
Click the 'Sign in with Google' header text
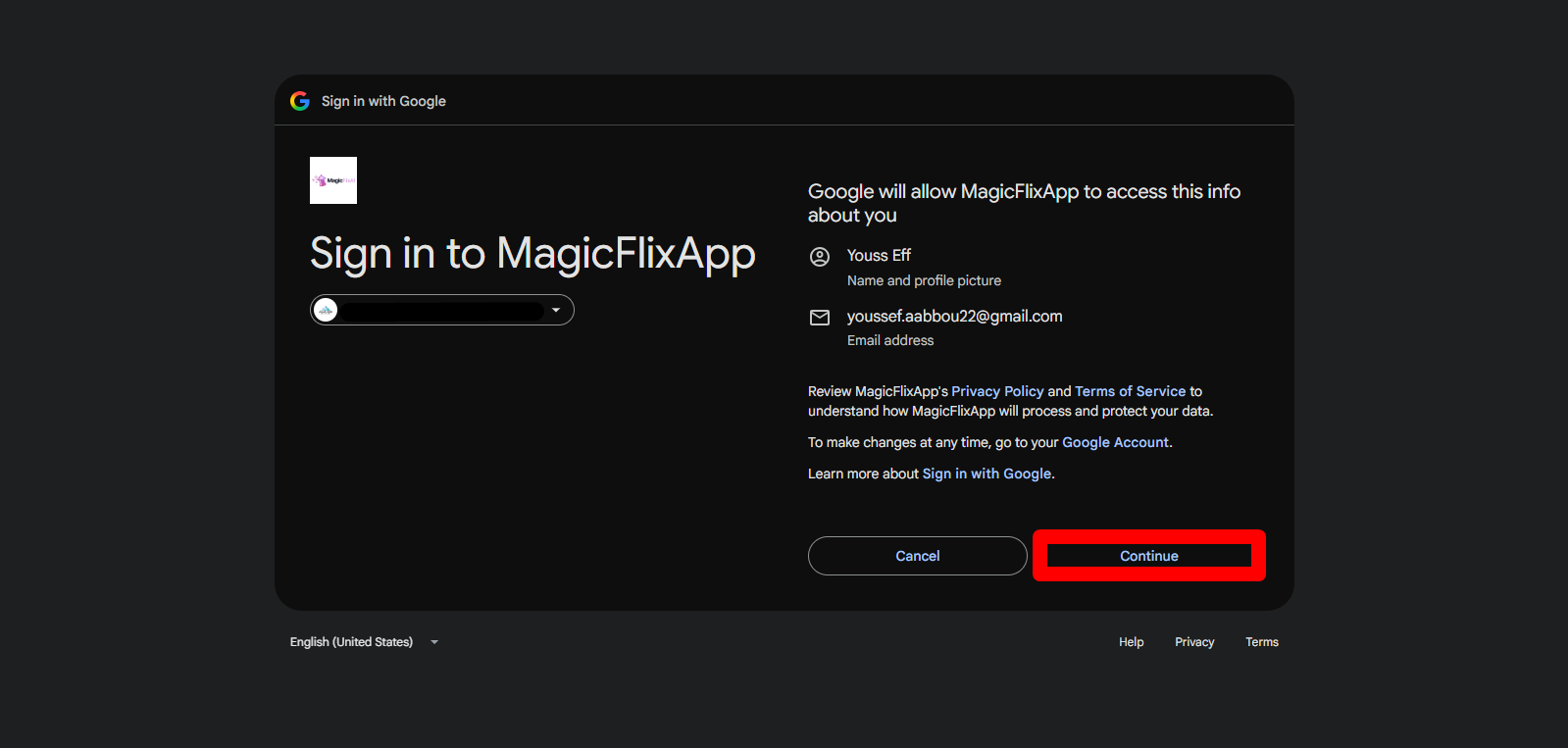pos(383,101)
